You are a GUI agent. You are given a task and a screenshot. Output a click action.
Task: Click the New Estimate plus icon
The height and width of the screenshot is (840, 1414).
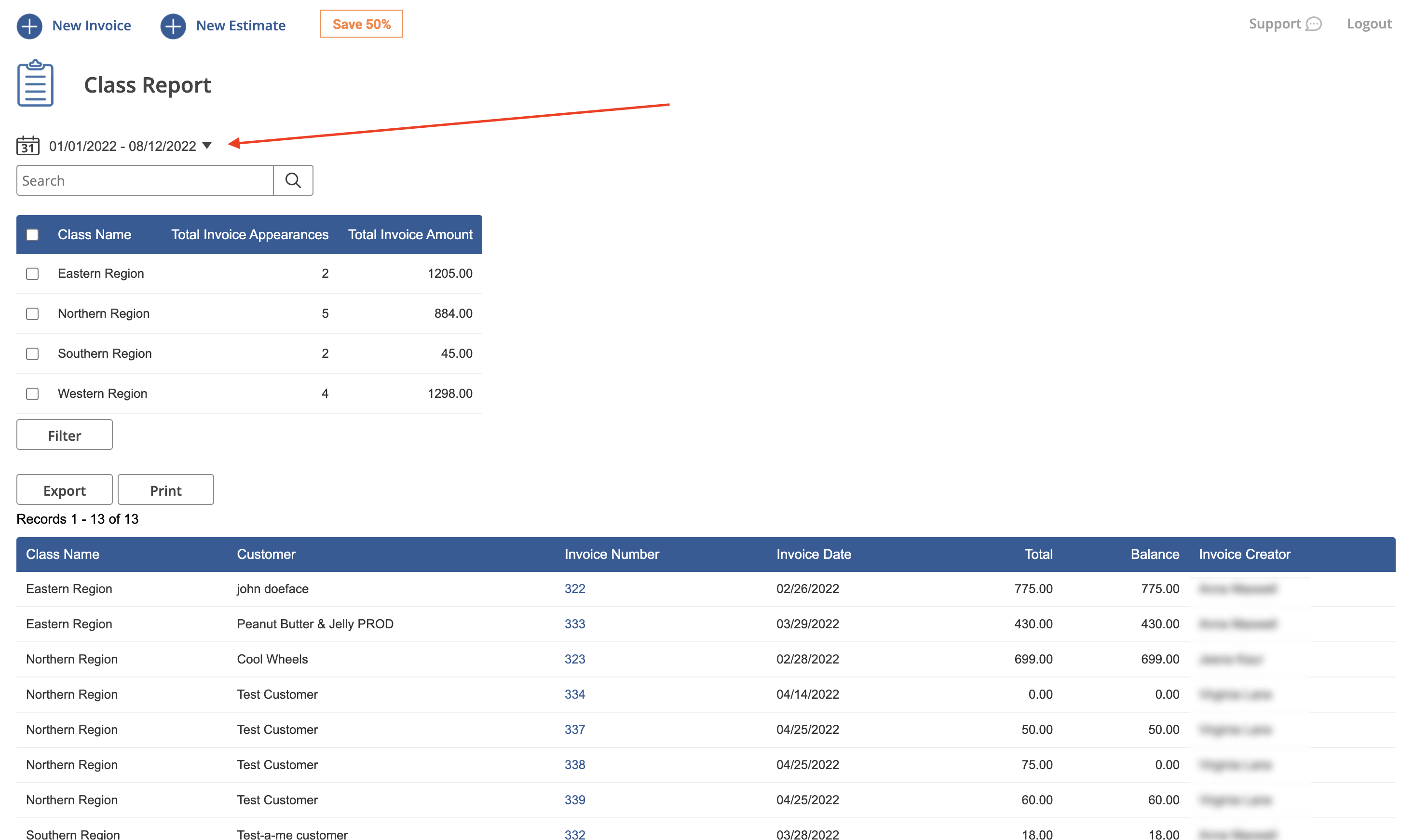click(173, 26)
